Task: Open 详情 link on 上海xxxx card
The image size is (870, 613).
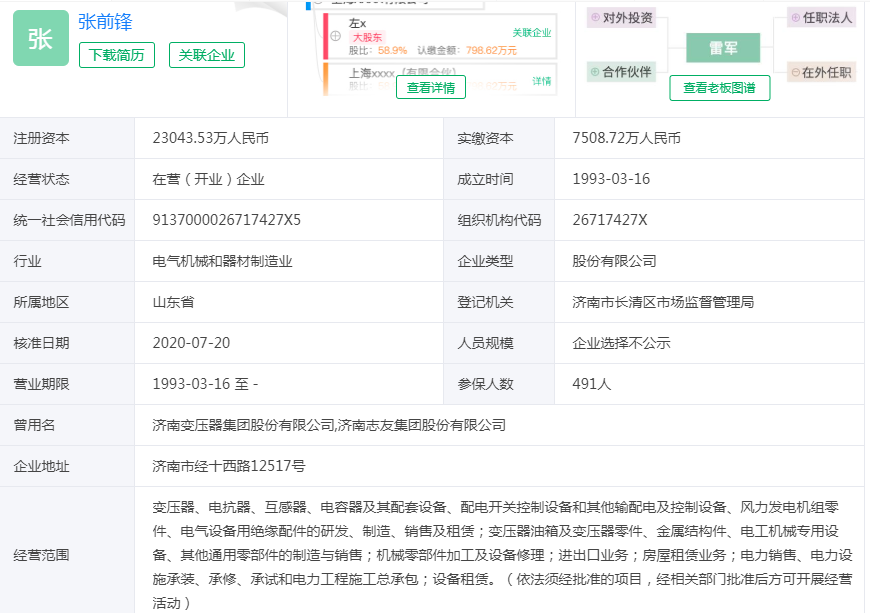Action: coord(541,81)
